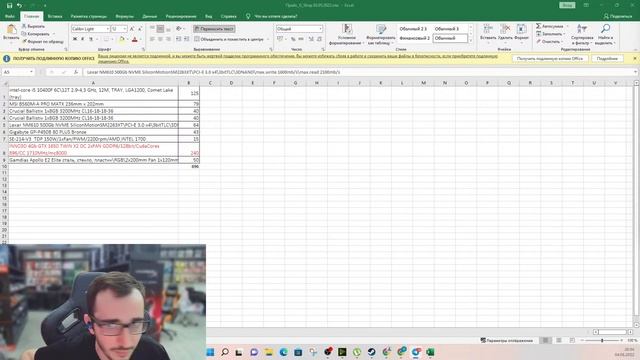Align cell text to the right

pyautogui.click(x=168, y=39)
